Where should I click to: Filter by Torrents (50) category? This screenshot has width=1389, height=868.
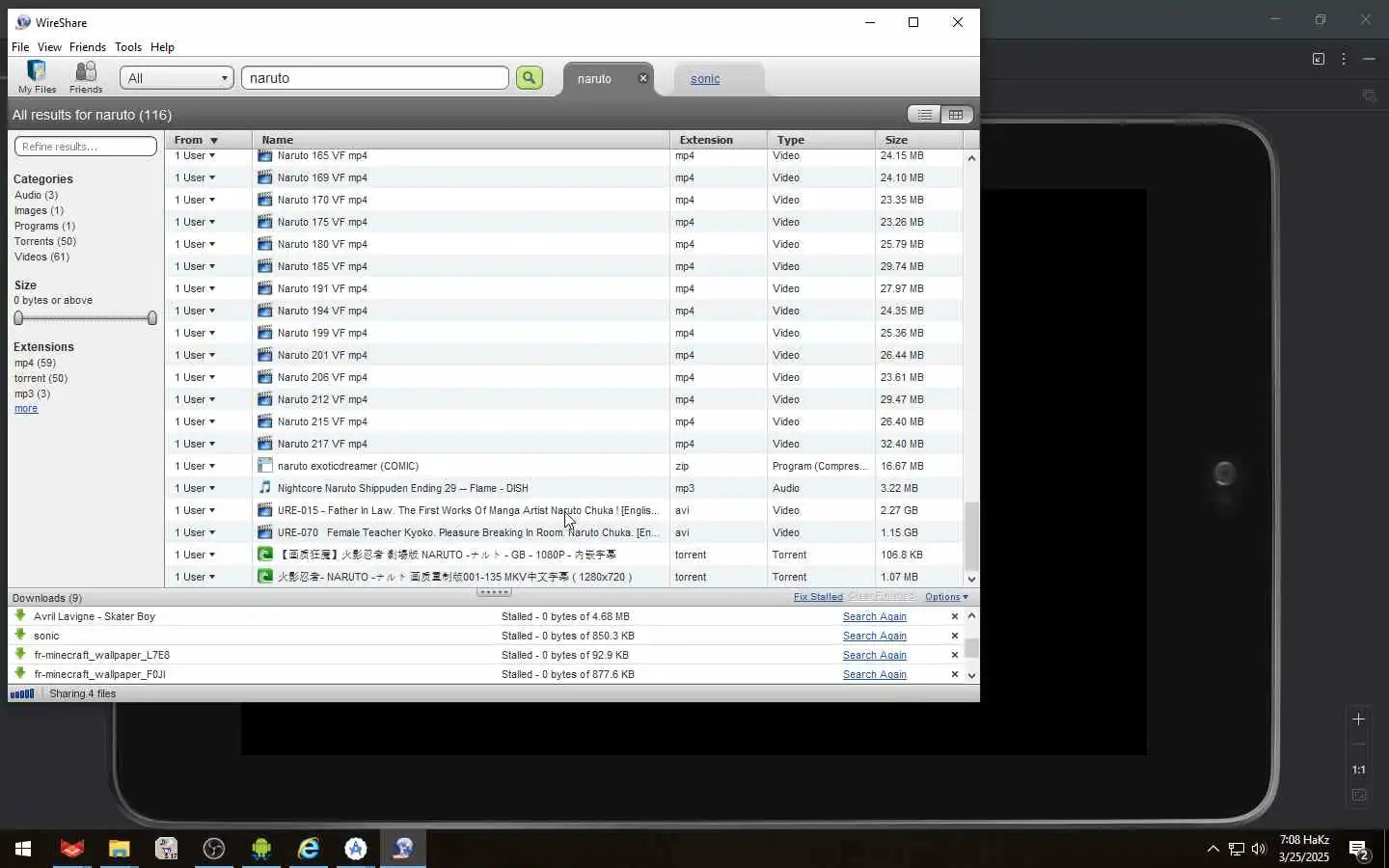pos(45,241)
